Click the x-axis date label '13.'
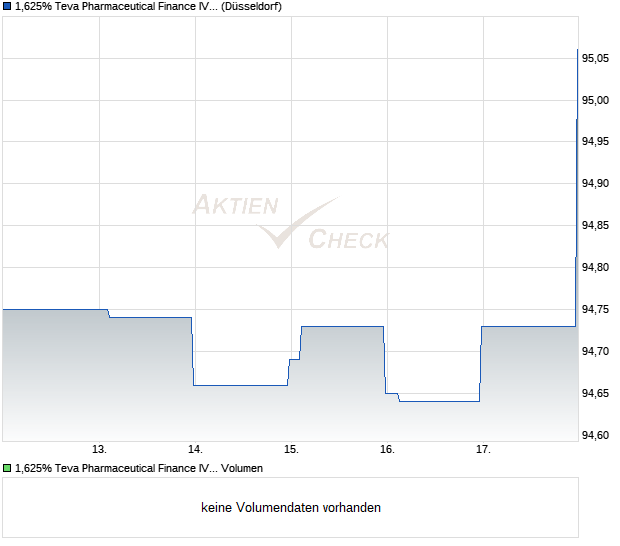This screenshot has height=546, width=620. click(x=99, y=450)
